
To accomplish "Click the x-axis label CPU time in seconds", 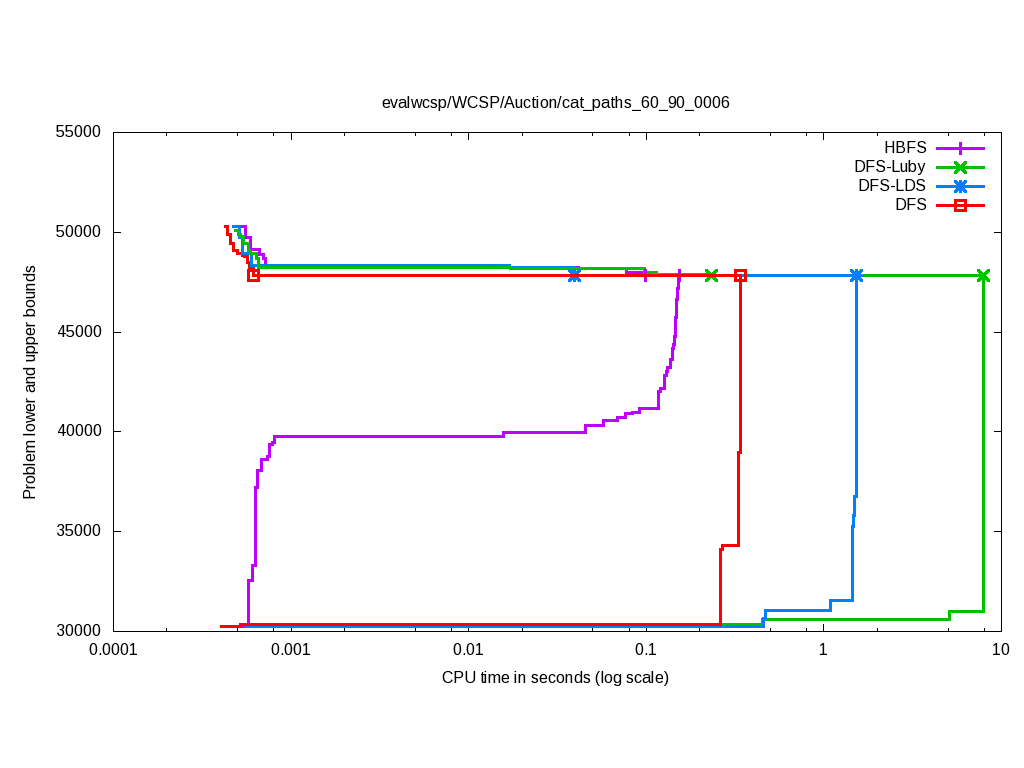I will (555, 678).
